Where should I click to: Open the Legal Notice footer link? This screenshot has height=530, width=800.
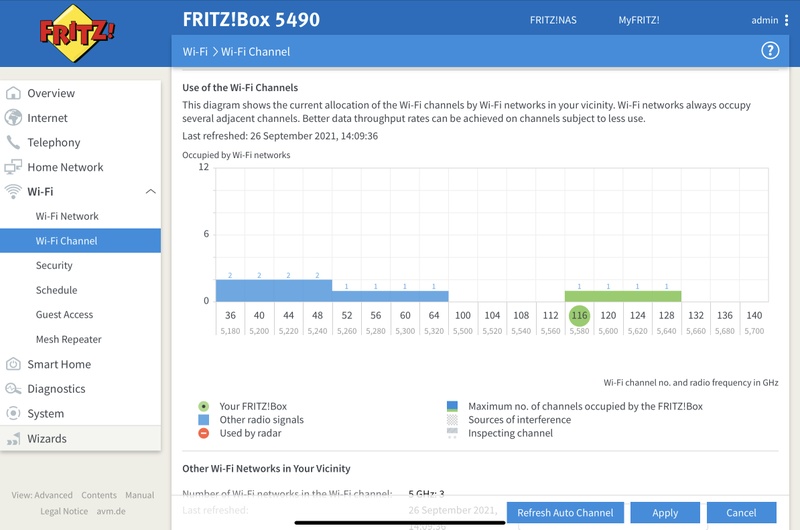(x=64, y=511)
